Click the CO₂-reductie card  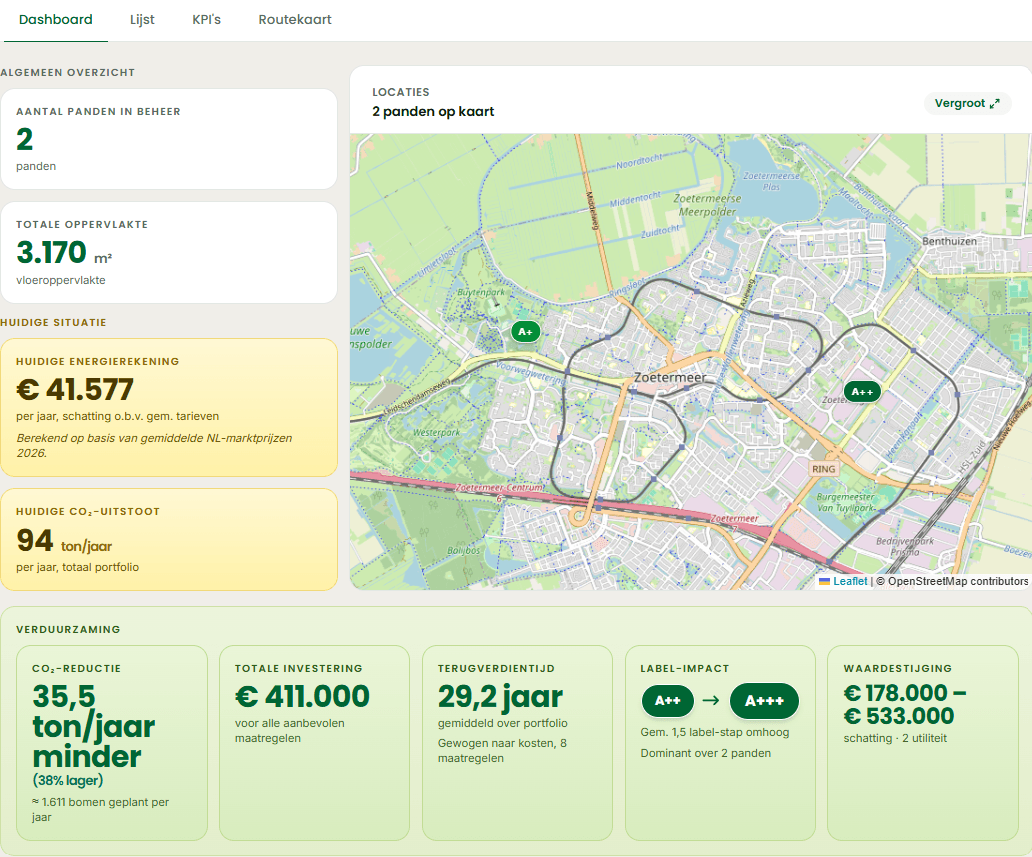[112, 742]
